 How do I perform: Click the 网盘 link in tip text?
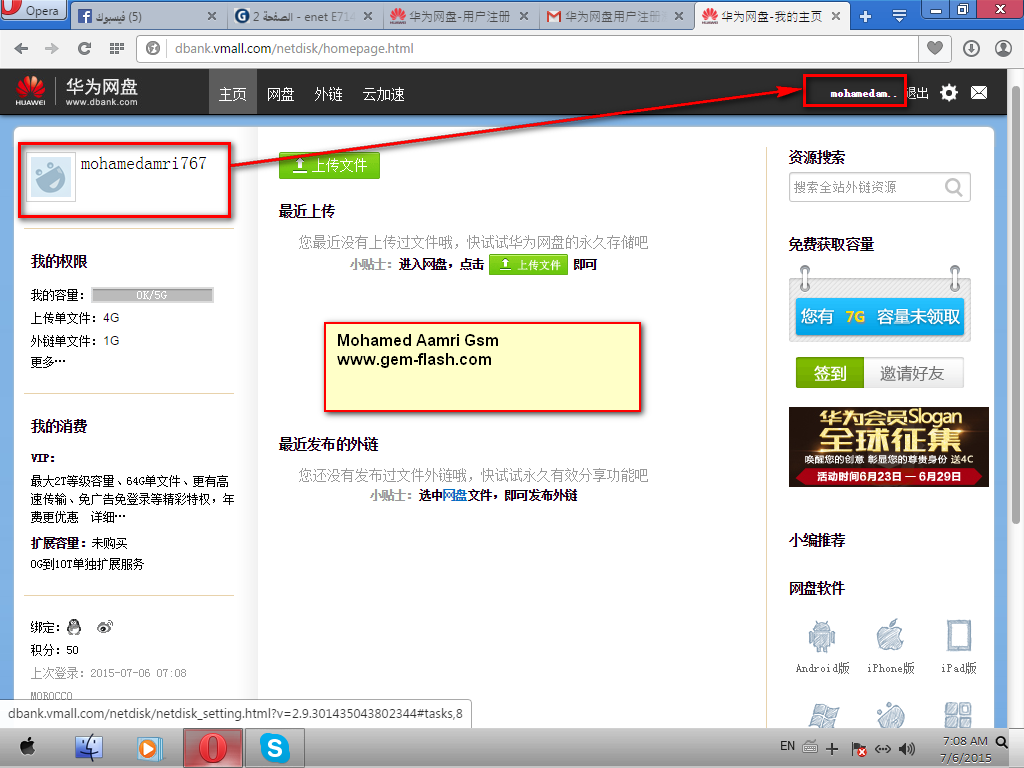point(455,495)
